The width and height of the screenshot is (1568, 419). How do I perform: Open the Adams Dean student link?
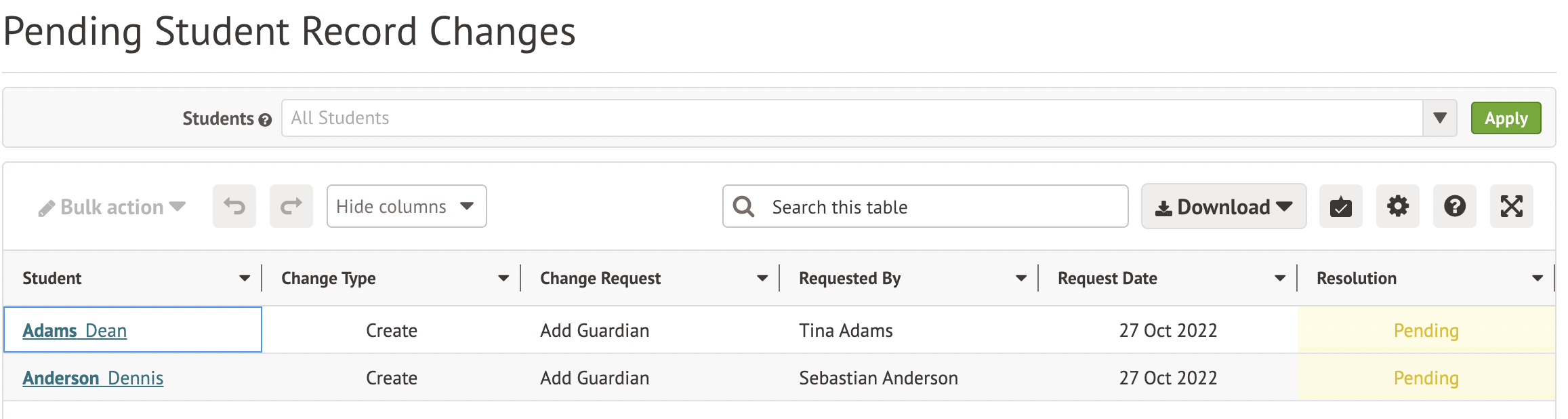75,331
